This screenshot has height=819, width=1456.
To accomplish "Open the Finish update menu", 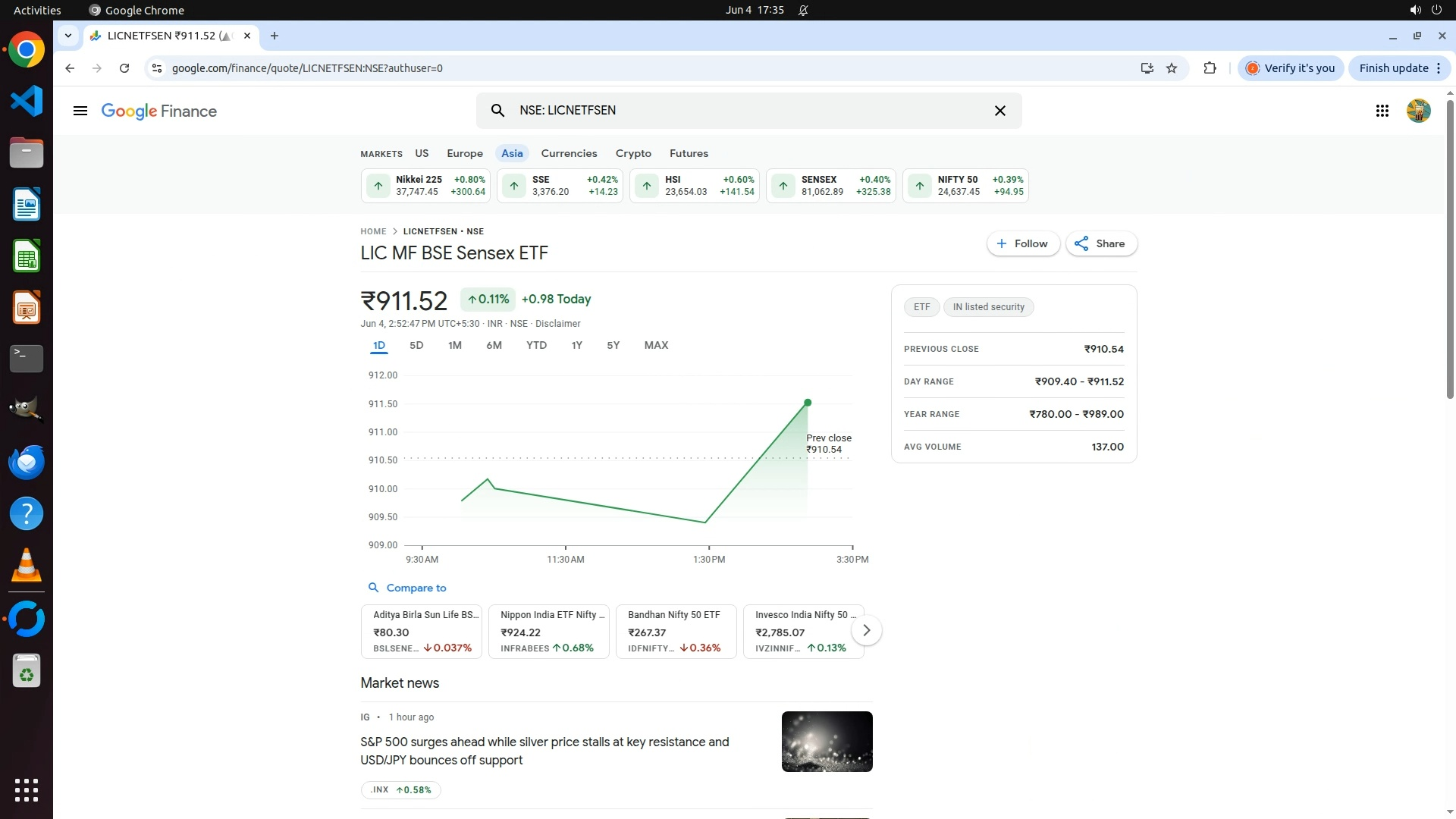I will coord(1399,68).
